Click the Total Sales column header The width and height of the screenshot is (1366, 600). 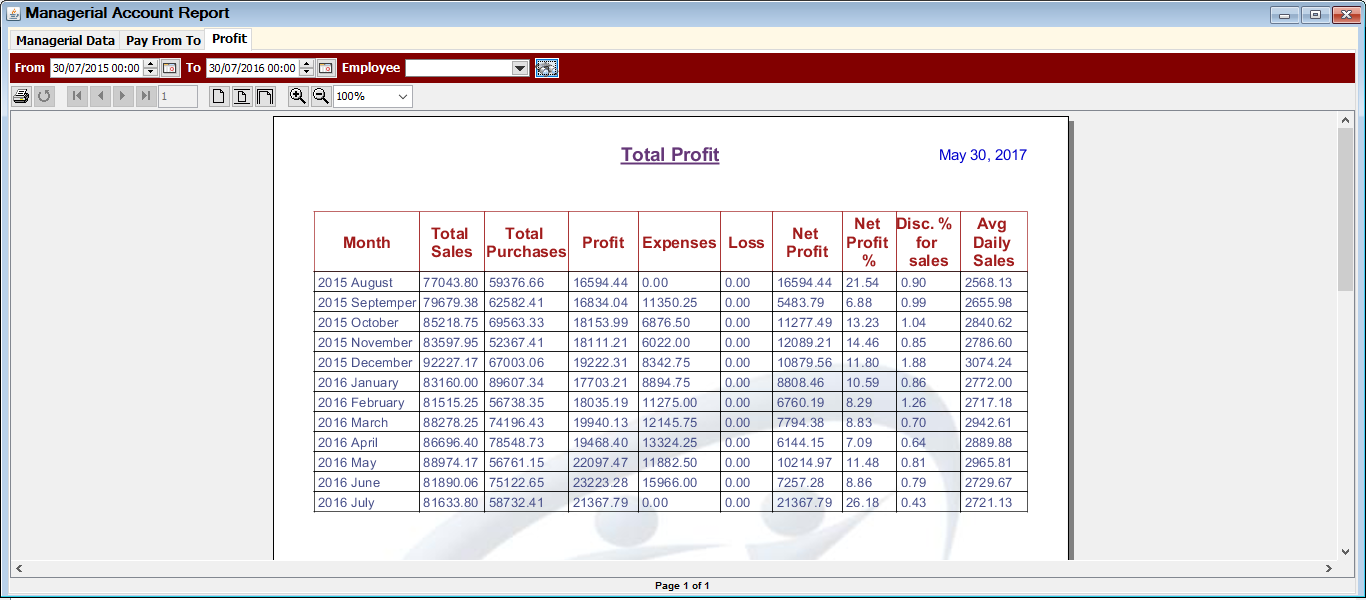[x=452, y=242]
